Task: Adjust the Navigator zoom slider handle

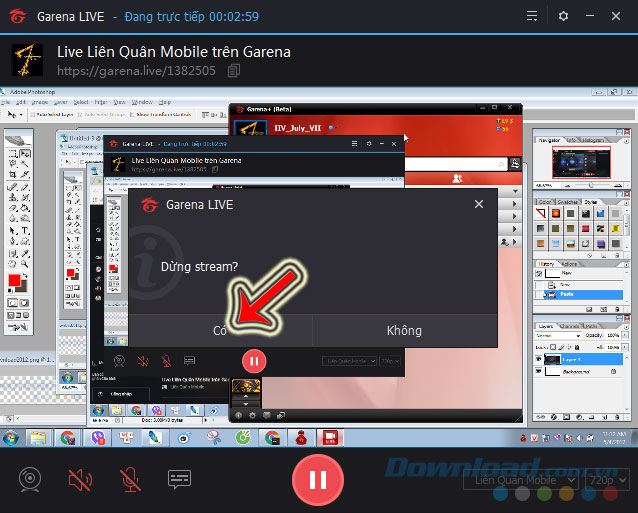Action: [591, 185]
